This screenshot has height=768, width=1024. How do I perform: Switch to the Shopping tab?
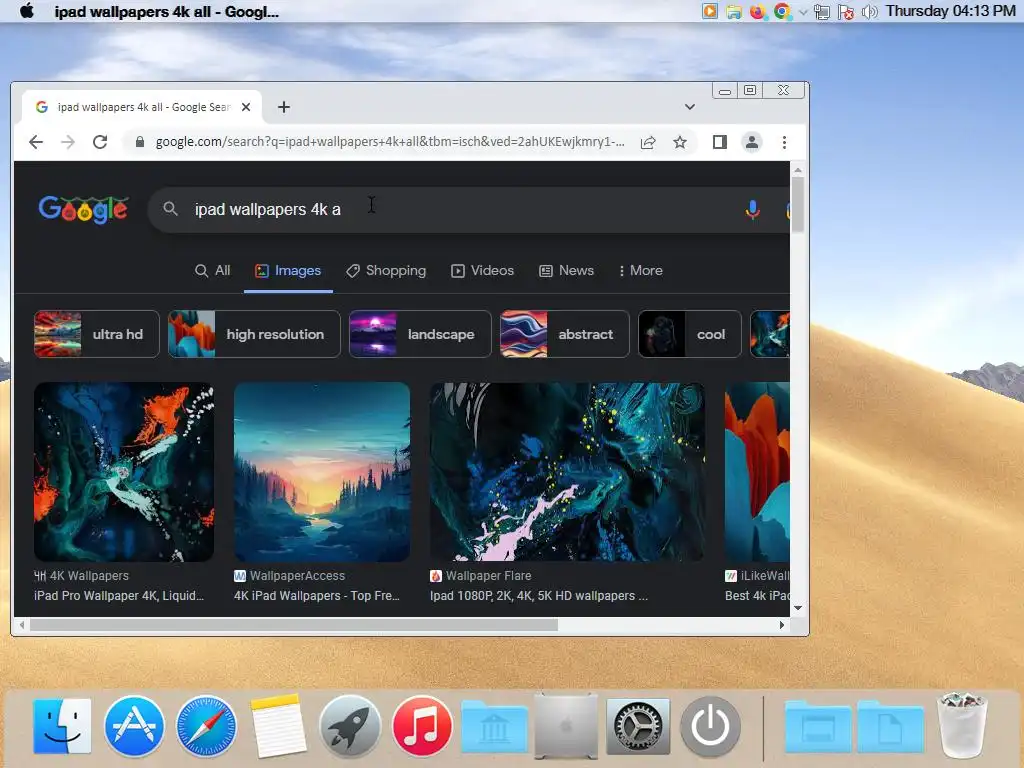pos(386,270)
